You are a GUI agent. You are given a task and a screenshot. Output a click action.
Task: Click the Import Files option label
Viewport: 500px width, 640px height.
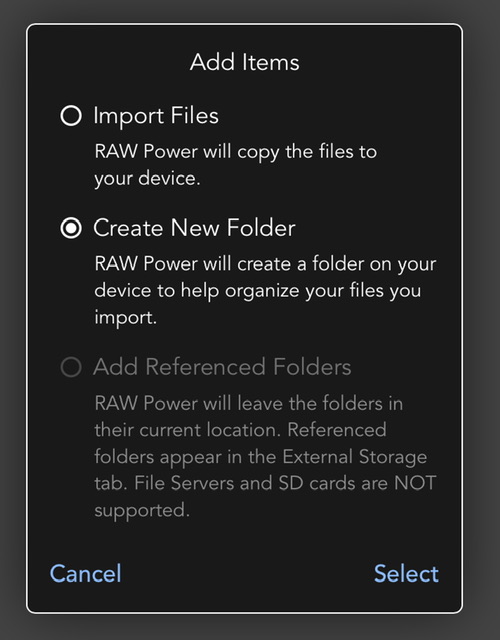click(x=156, y=116)
